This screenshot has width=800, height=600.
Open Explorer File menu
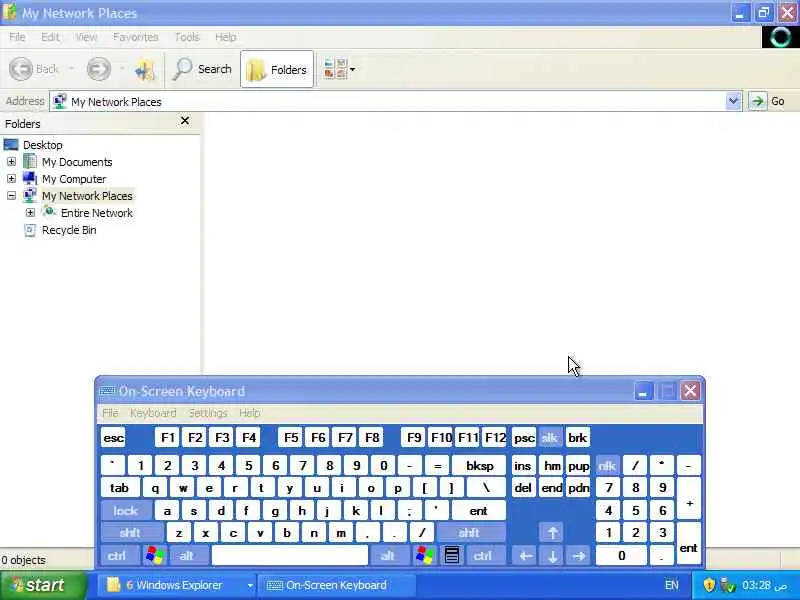click(17, 37)
